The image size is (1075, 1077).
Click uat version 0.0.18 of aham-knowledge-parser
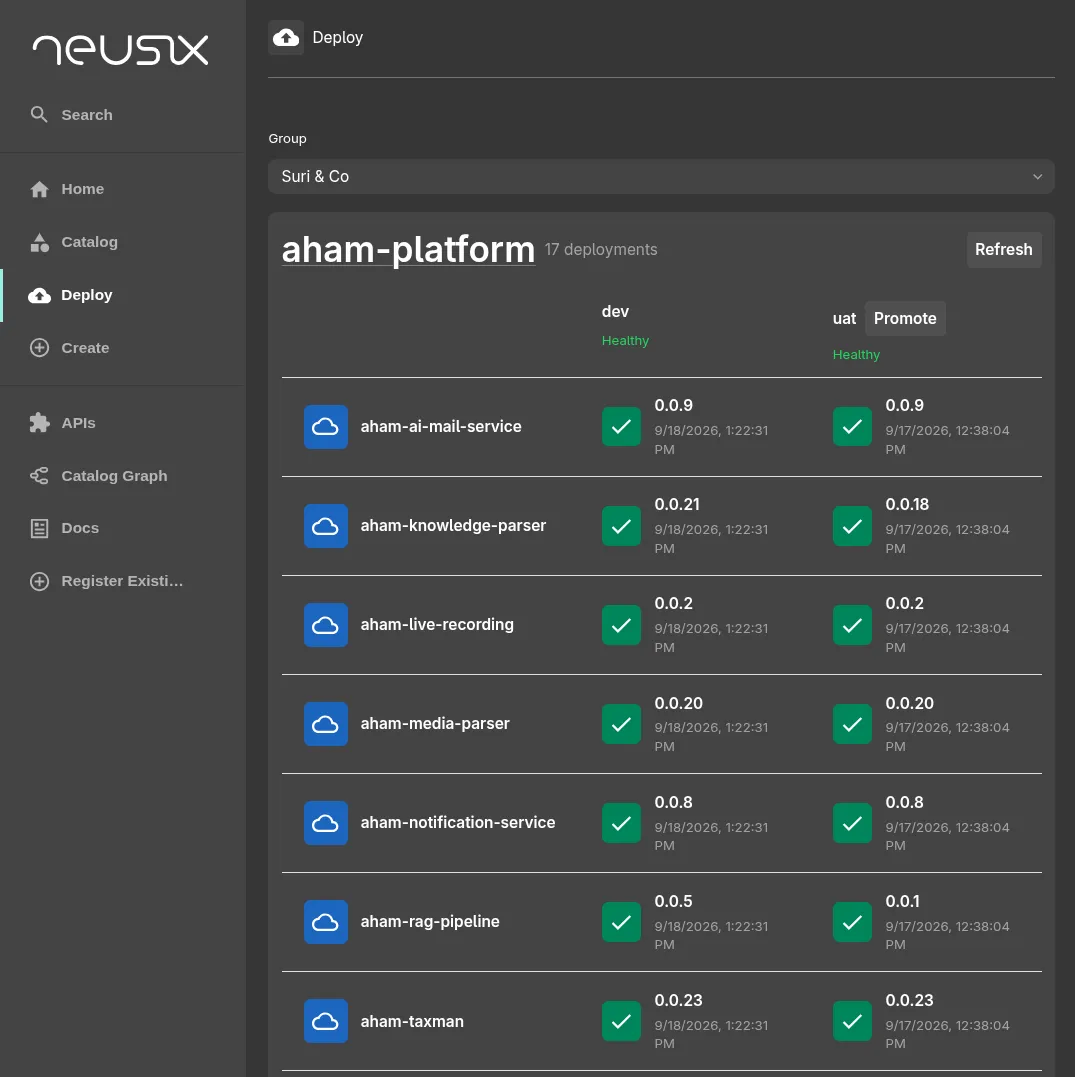click(907, 504)
